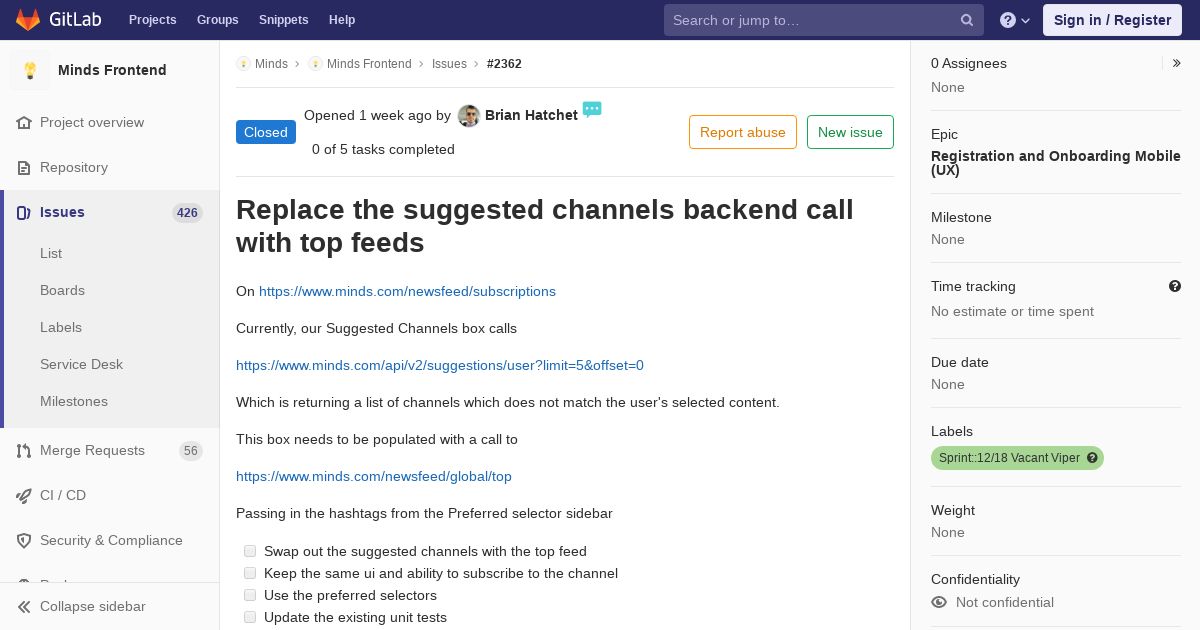Open the Snippets menu item
This screenshot has width=1200, height=630.
(283, 20)
